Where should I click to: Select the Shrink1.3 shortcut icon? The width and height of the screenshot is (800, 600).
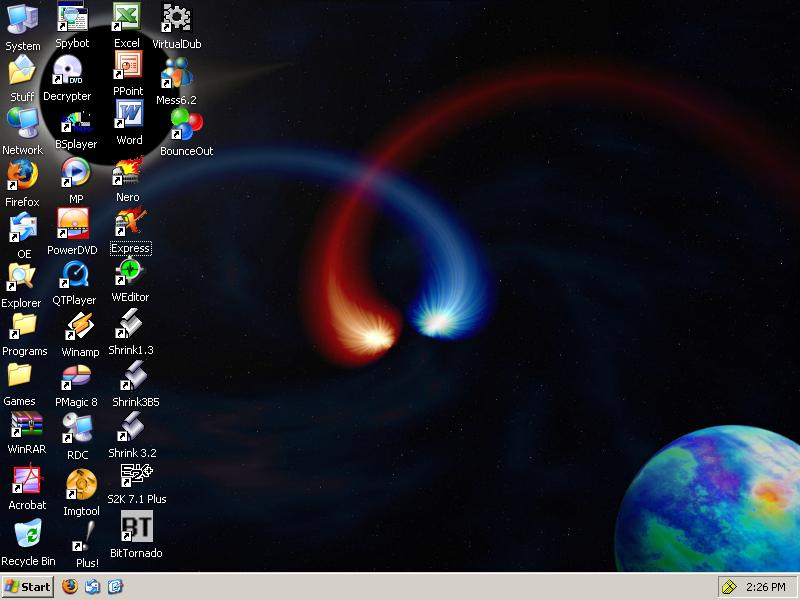129,324
